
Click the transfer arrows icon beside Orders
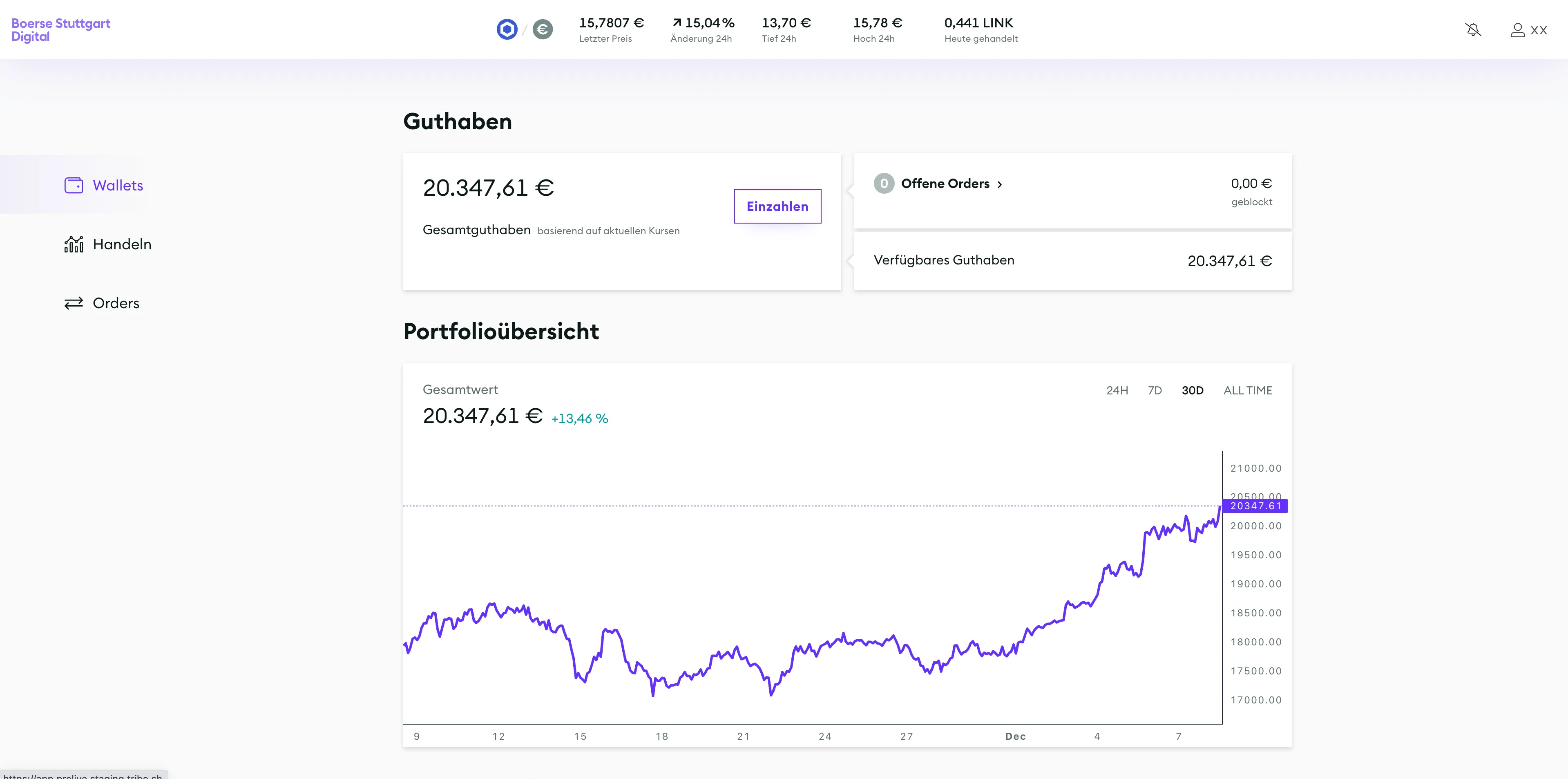pos(73,303)
